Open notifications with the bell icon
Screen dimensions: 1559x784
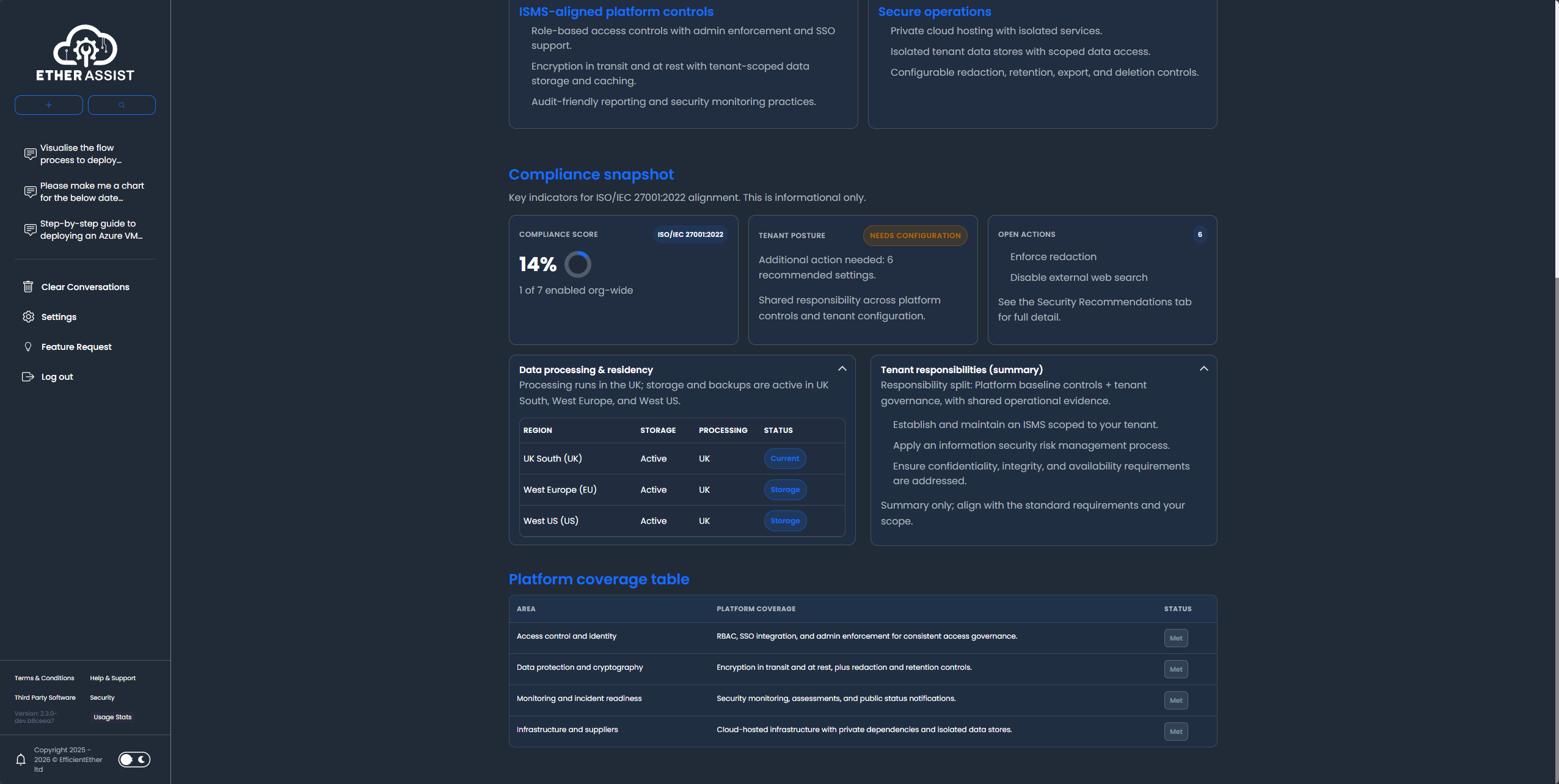click(x=21, y=760)
